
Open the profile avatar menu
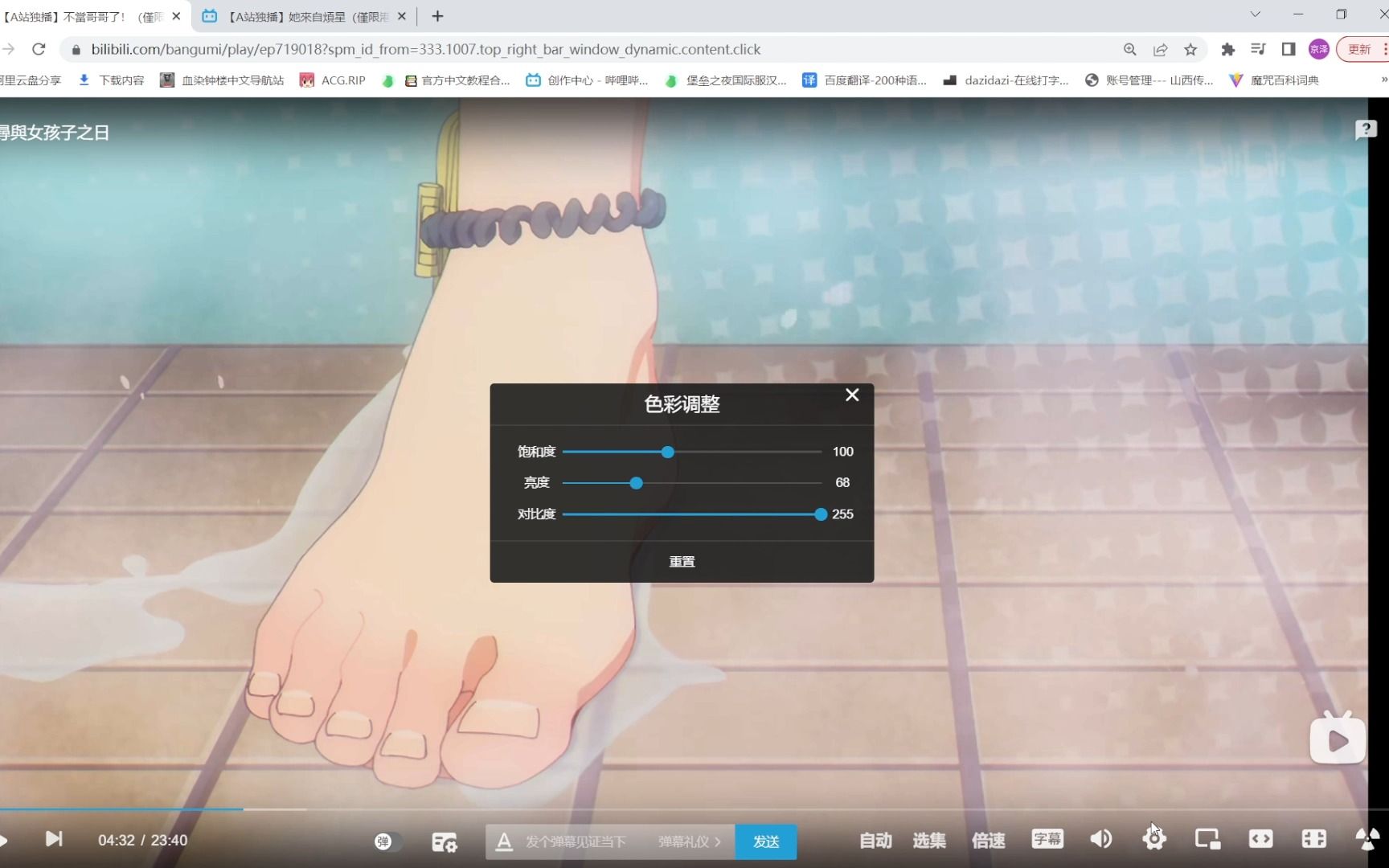pyautogui.click(x=1319, y=49)
